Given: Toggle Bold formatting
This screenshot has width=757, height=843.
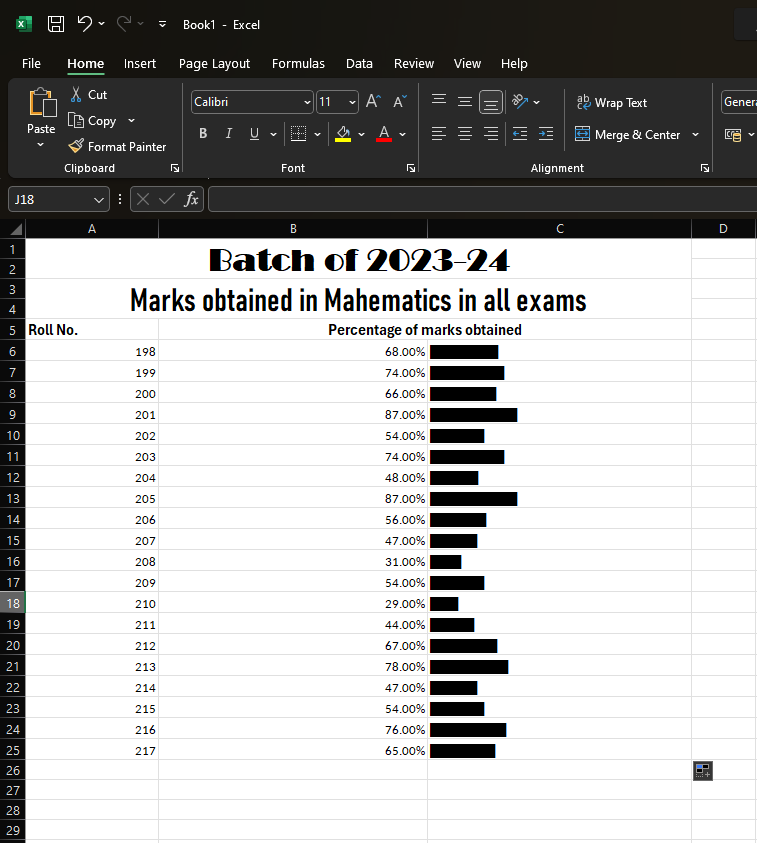Looking at the screenshot, I should click(x=203, y=133).
